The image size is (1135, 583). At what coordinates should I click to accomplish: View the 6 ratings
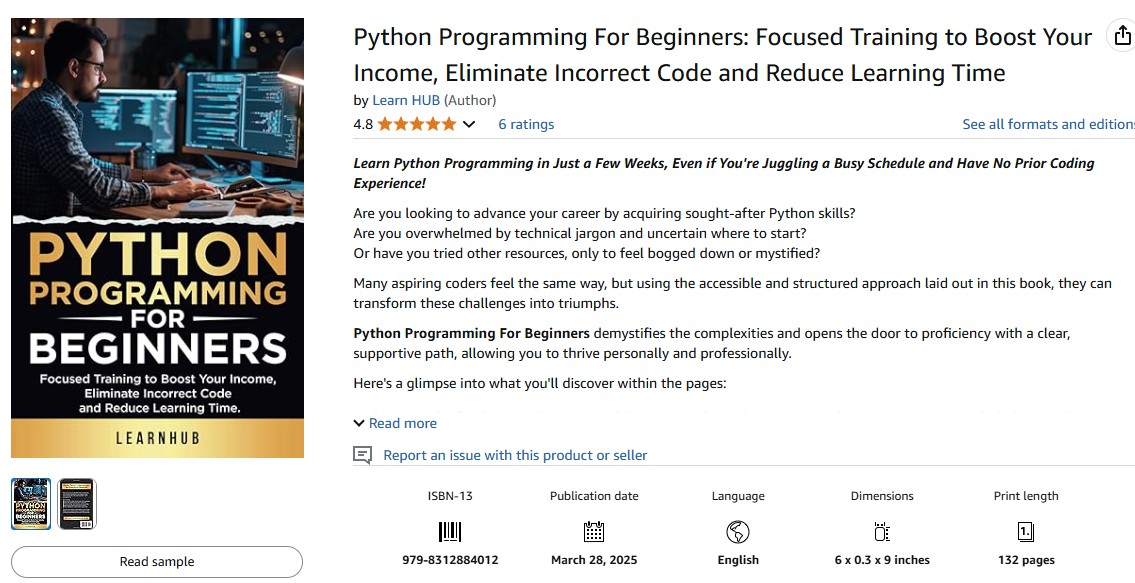[526, 124]
